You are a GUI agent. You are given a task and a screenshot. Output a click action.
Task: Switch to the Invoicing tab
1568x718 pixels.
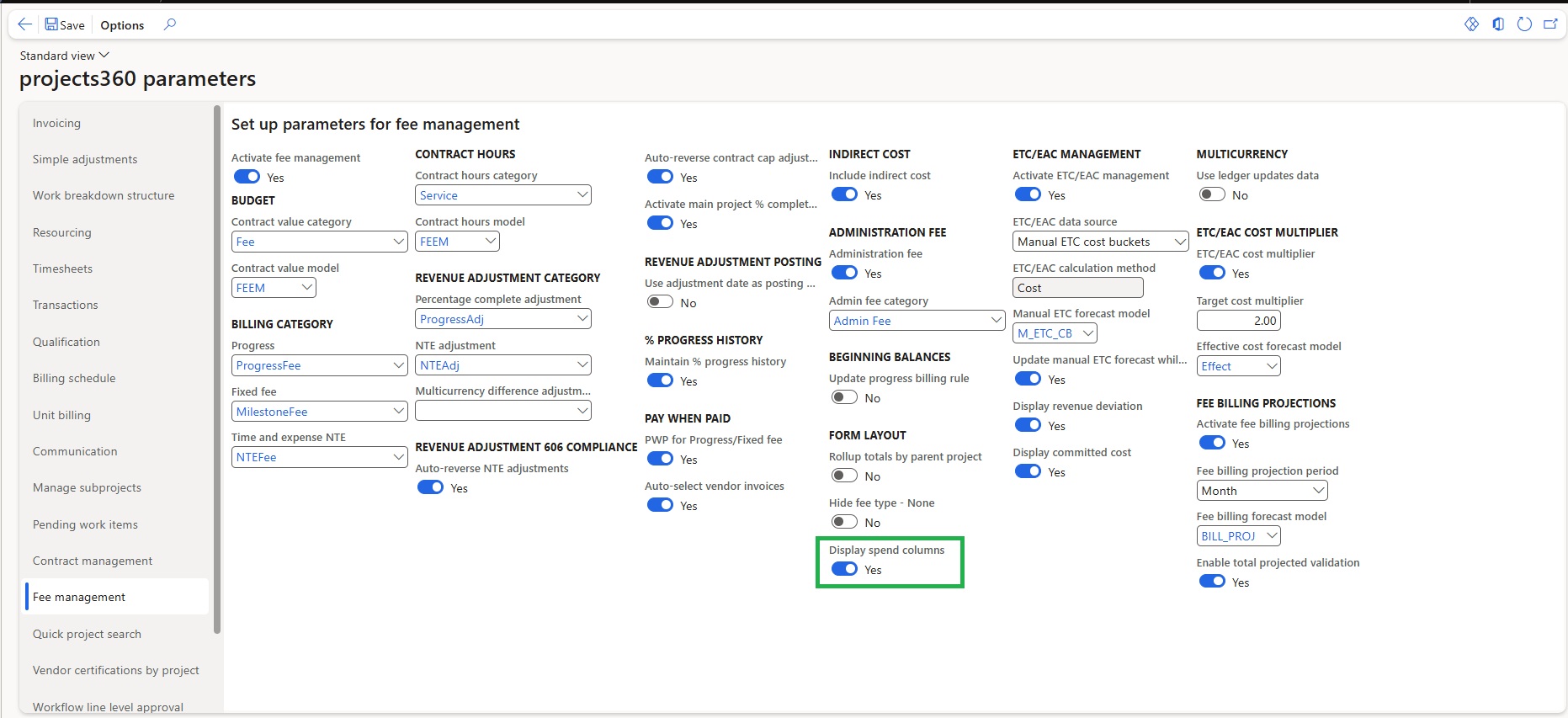tap(57, 123)
